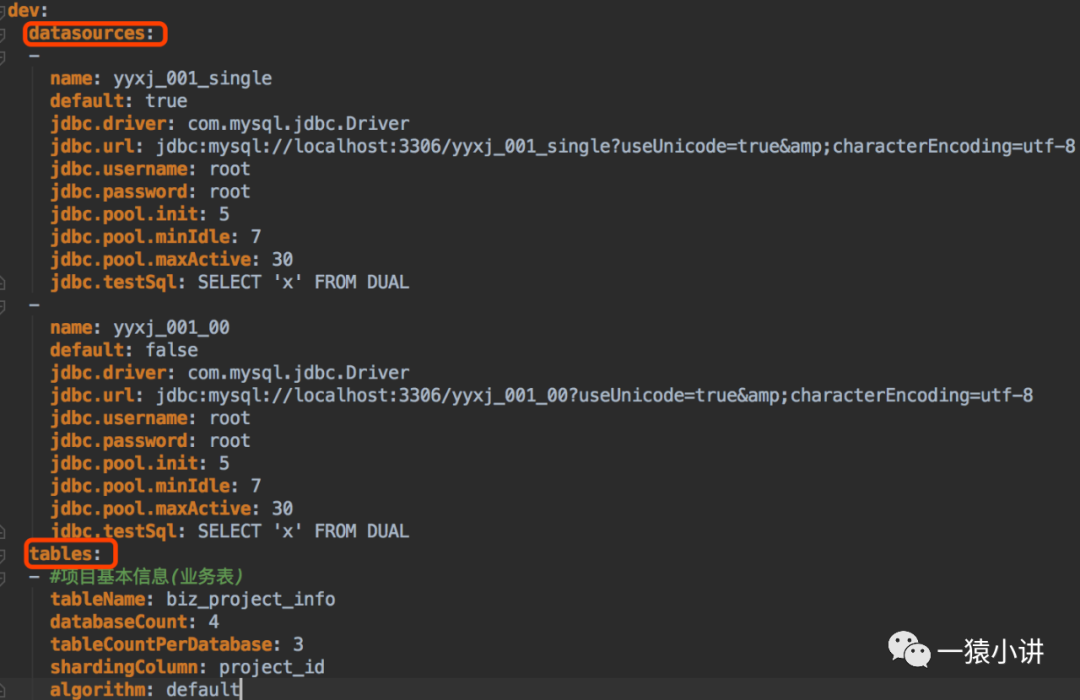Click the 'tableName: biz_project_info' line
Viewport: 1080px width, 700px height.
(192, 599)
